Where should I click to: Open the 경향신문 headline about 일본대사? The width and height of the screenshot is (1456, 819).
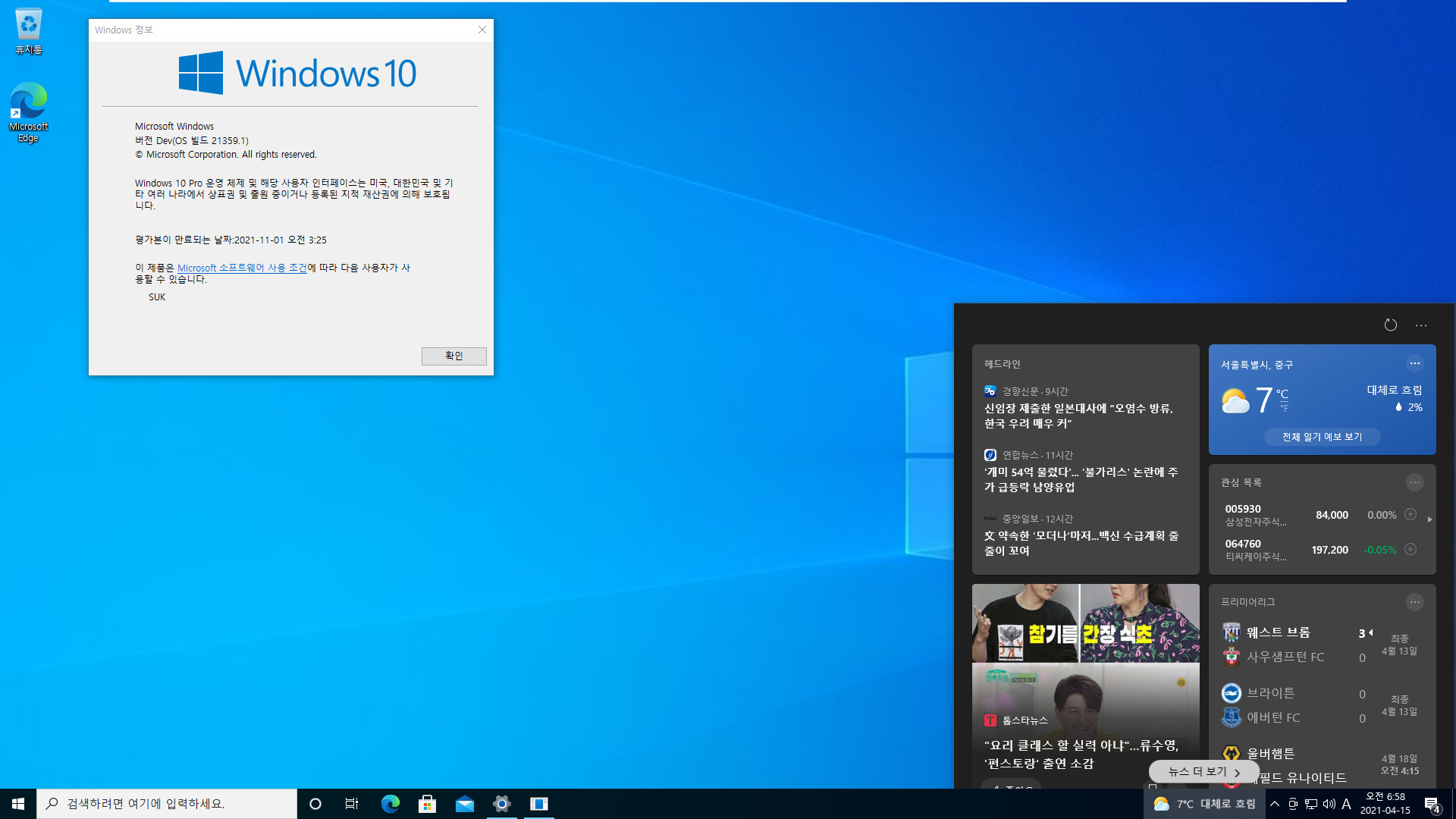click(1078, 416)
